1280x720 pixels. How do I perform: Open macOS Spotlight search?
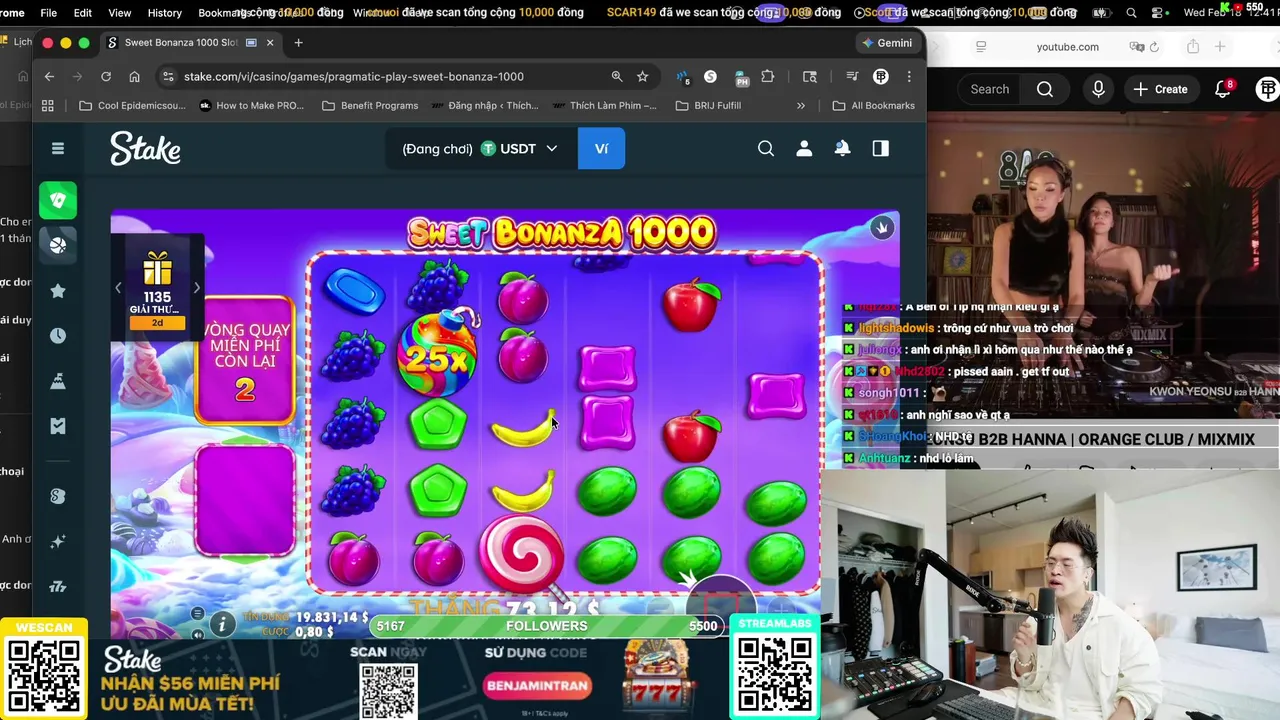(1131, 13)
